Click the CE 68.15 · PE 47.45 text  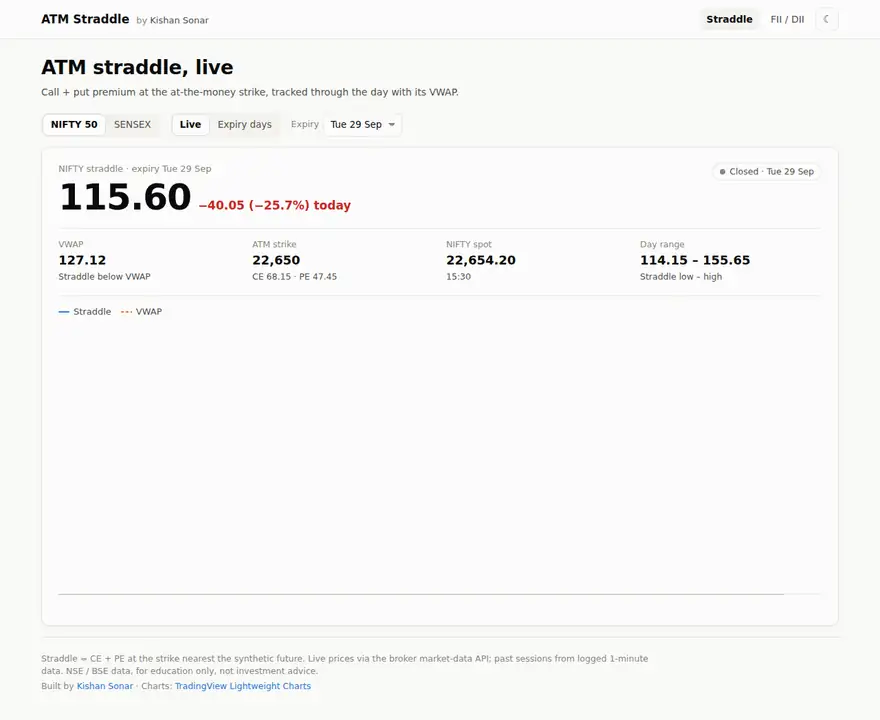click(x=295, y=277)
